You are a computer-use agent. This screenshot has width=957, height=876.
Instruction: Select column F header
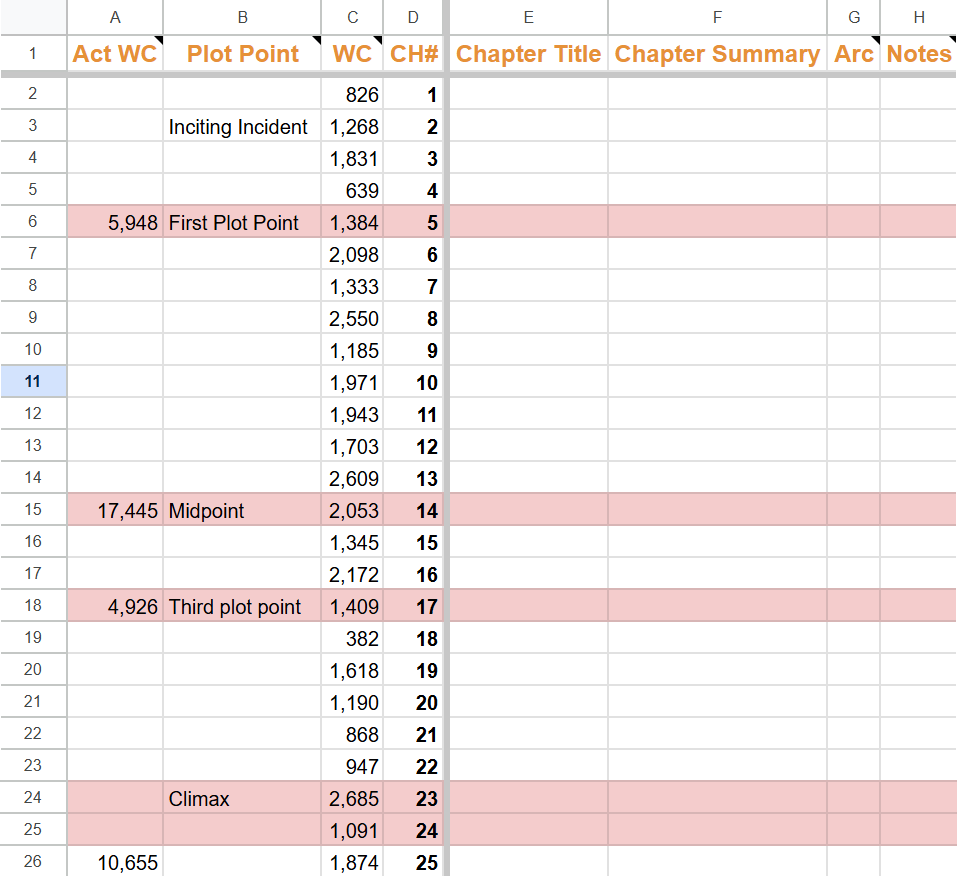click(x=717, y=17)
